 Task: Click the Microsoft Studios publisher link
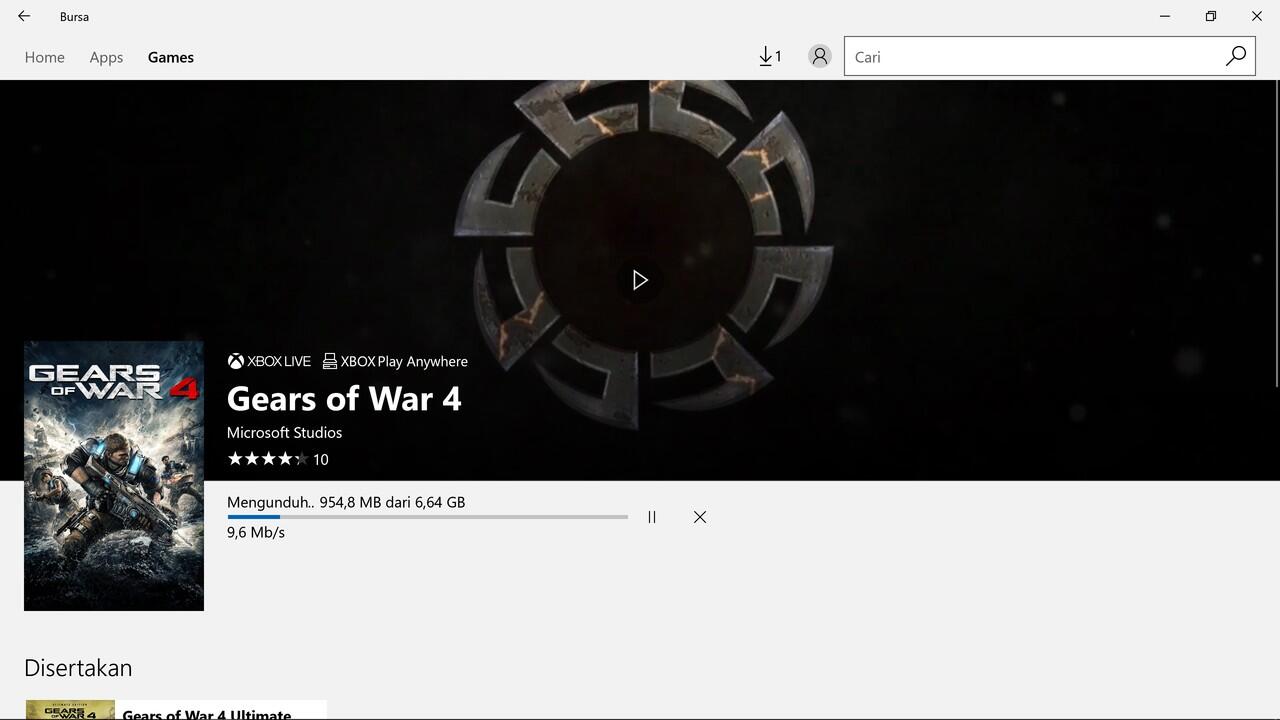tap(284, 432)
